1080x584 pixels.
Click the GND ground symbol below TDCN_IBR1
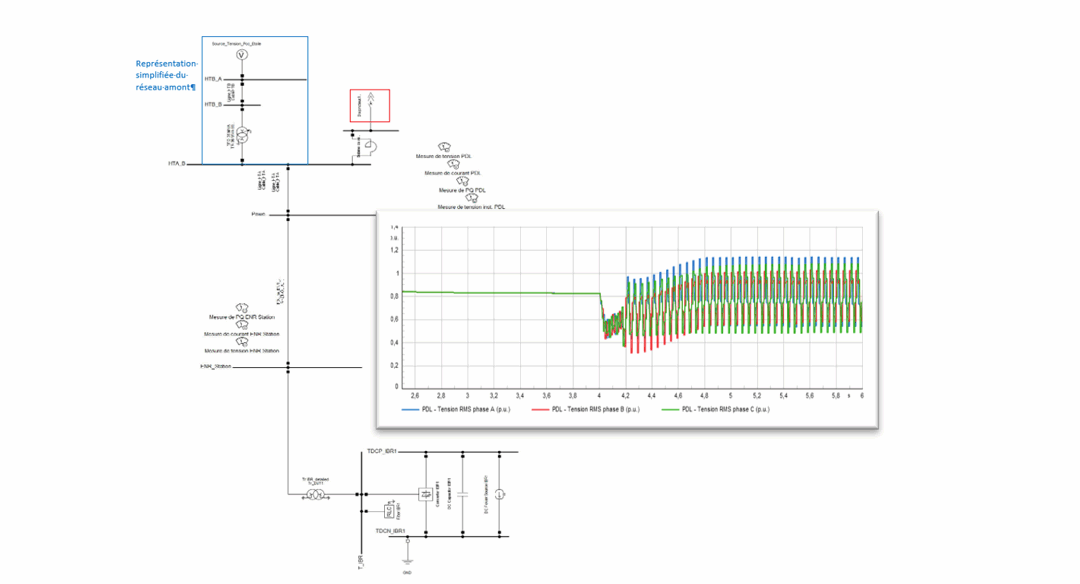pyautogui.click(x=408, y=561)
